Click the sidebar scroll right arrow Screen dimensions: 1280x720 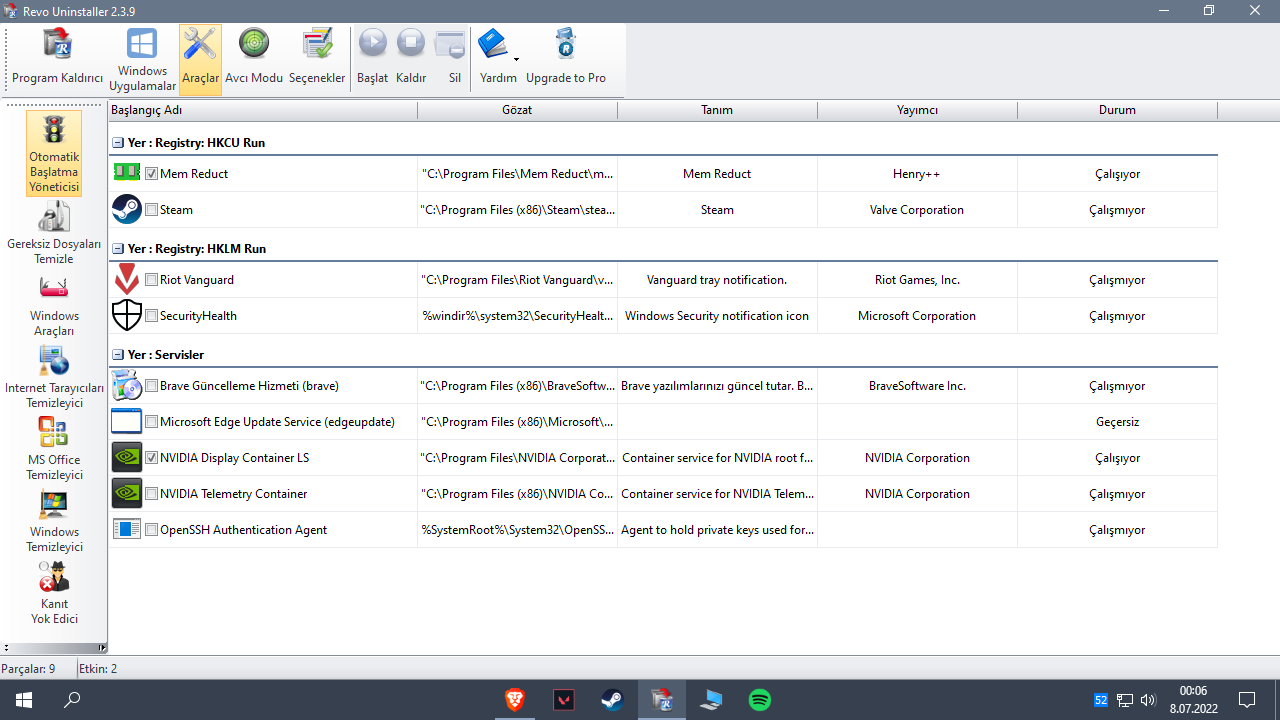[x=102, y=648]
